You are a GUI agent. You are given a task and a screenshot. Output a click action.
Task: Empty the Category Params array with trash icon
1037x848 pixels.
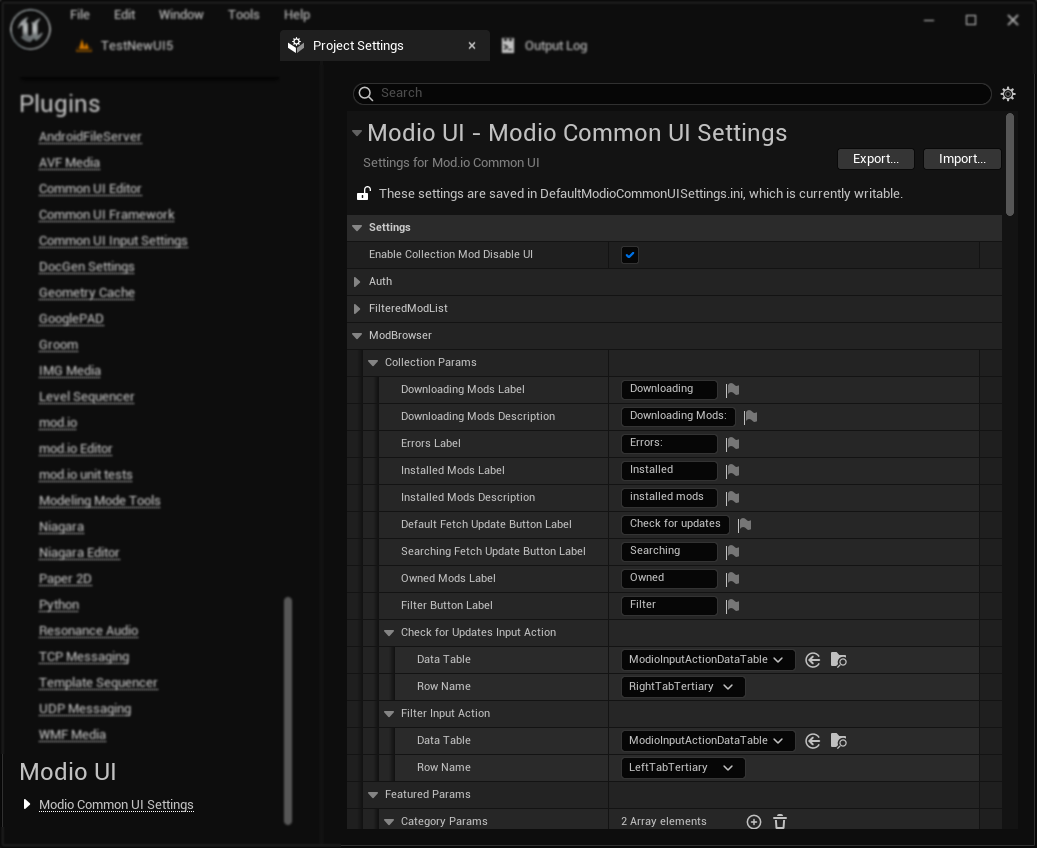(780, 822)
